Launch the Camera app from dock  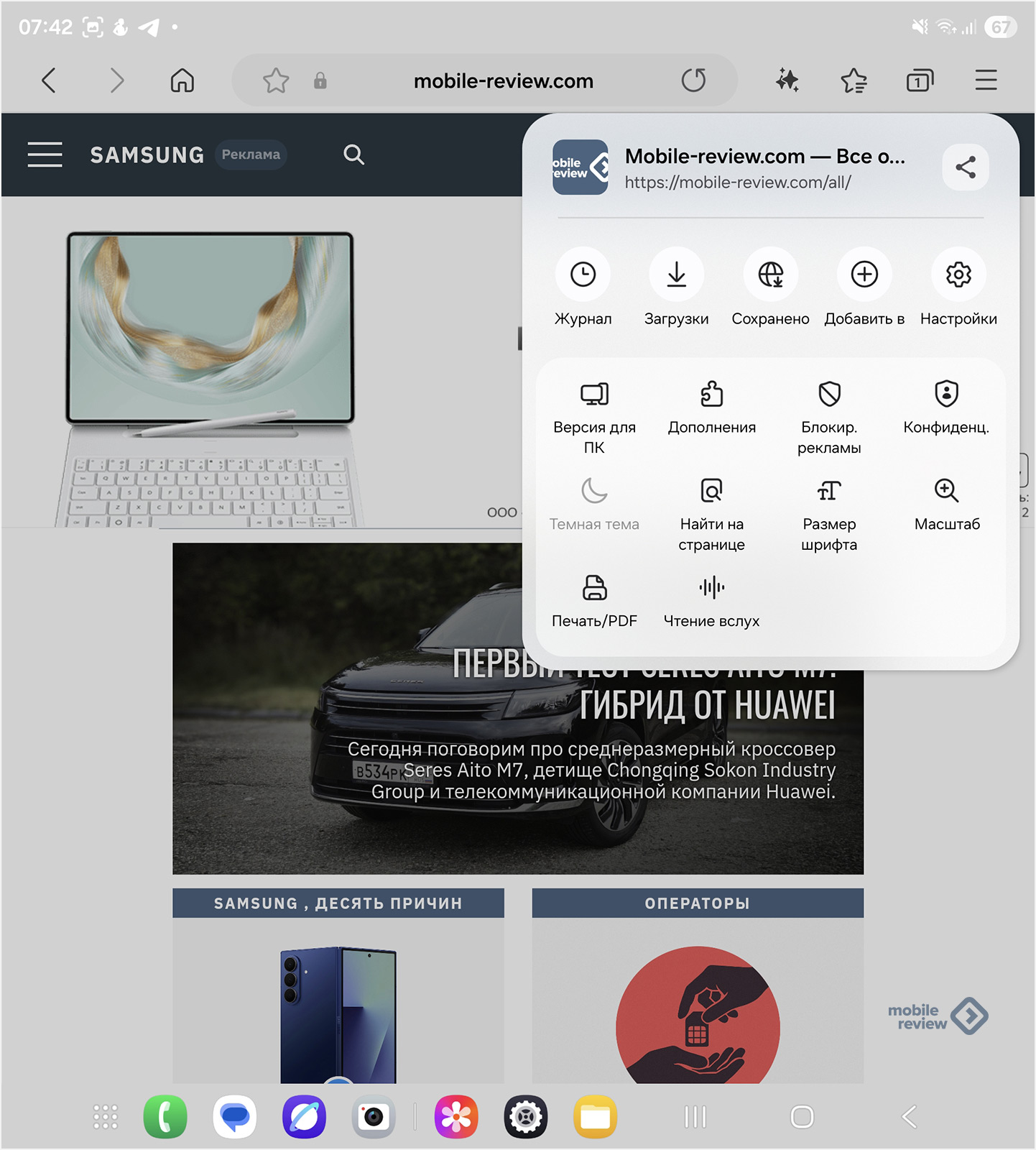[x=374, y=1117]
